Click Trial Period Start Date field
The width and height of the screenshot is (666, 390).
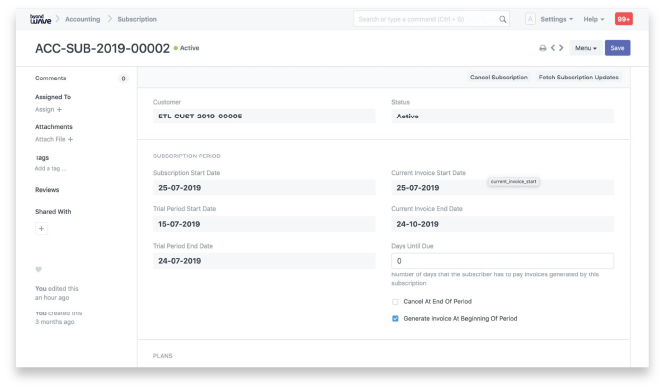tap(264, 224)
